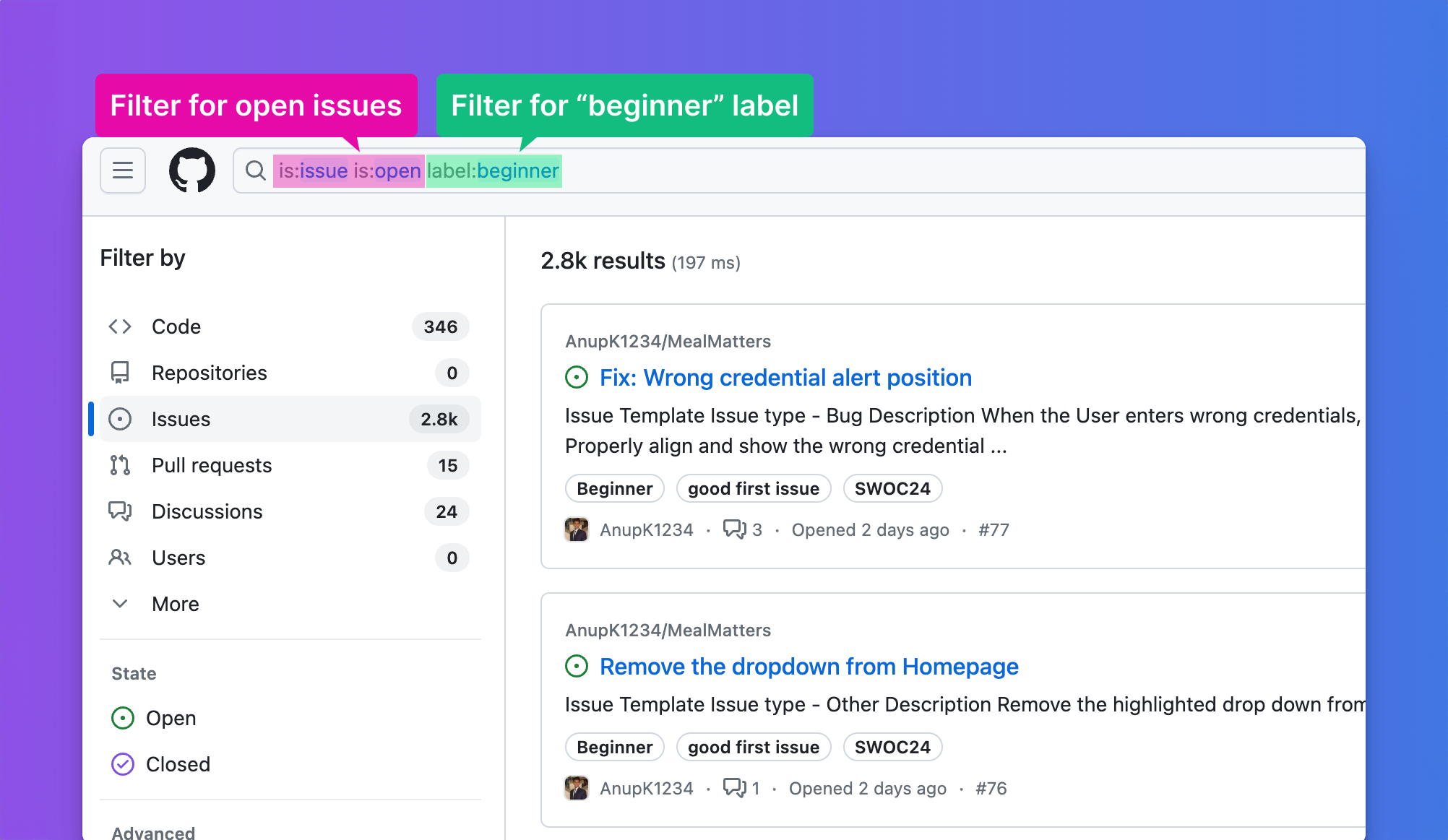This screenshot has height=840, width=1448.
Task: Open the Remove the dropdown from Homepage issue
Action: [809, 666]
